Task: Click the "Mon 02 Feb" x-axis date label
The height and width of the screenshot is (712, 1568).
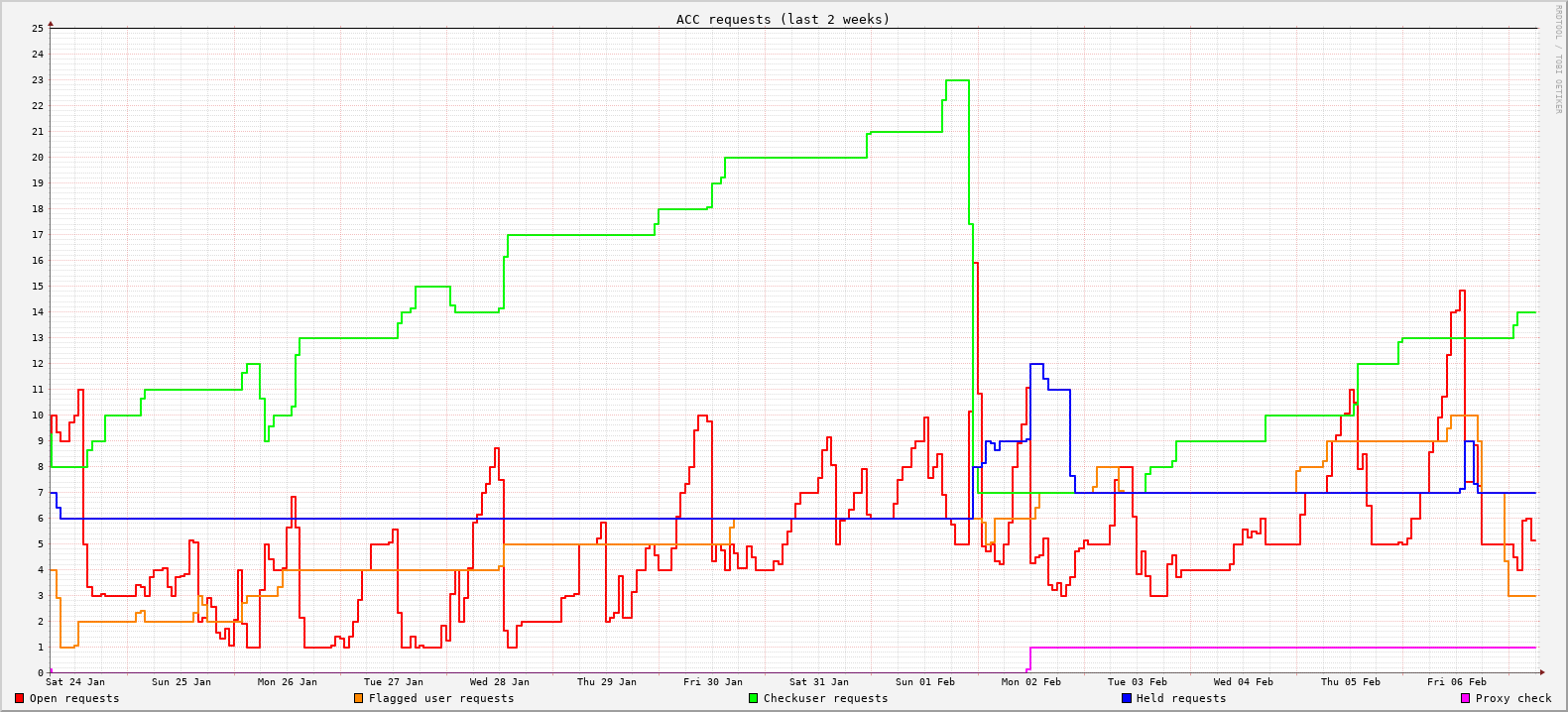Action: click(1031, 681)
